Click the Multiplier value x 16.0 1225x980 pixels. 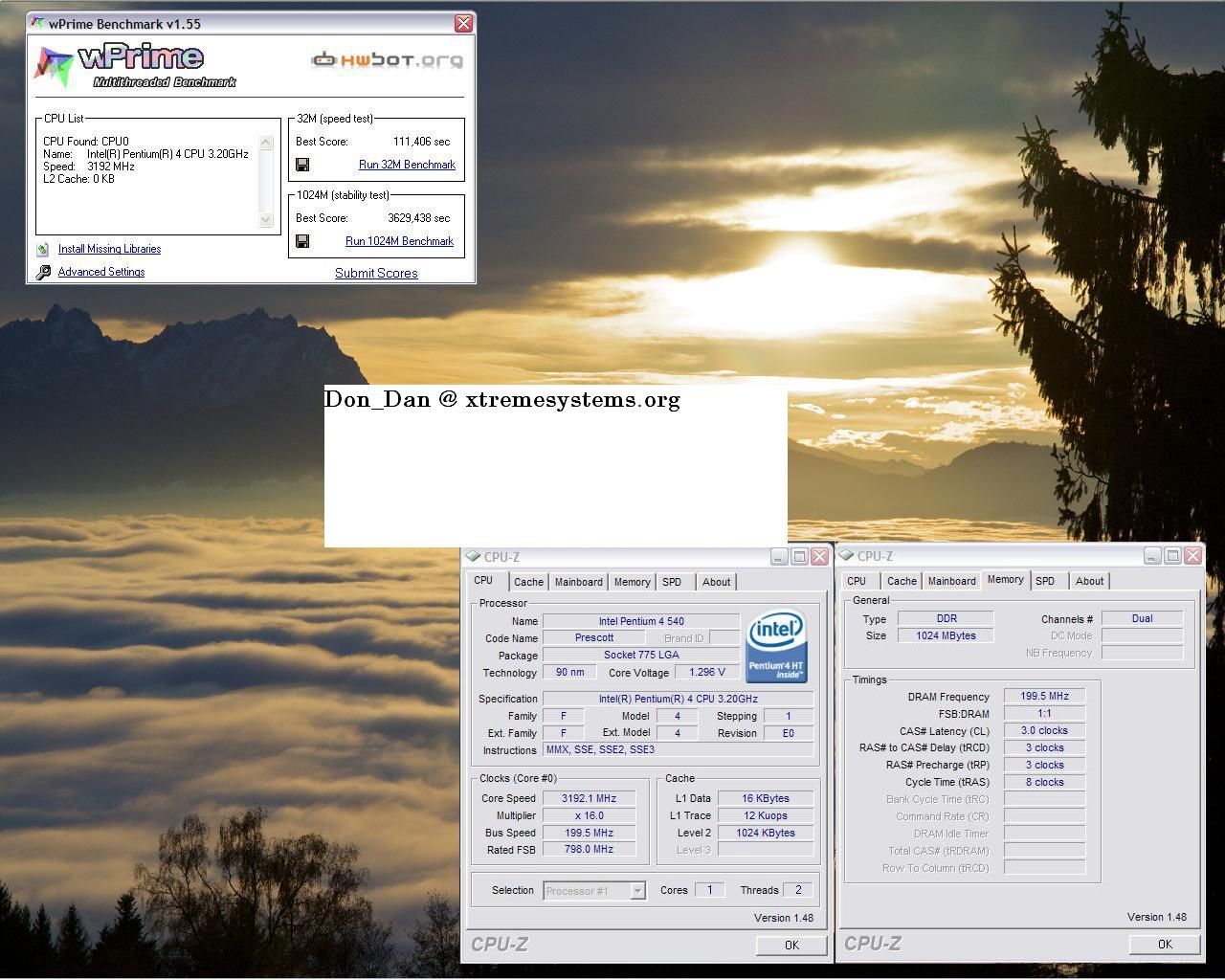point(589,815)
